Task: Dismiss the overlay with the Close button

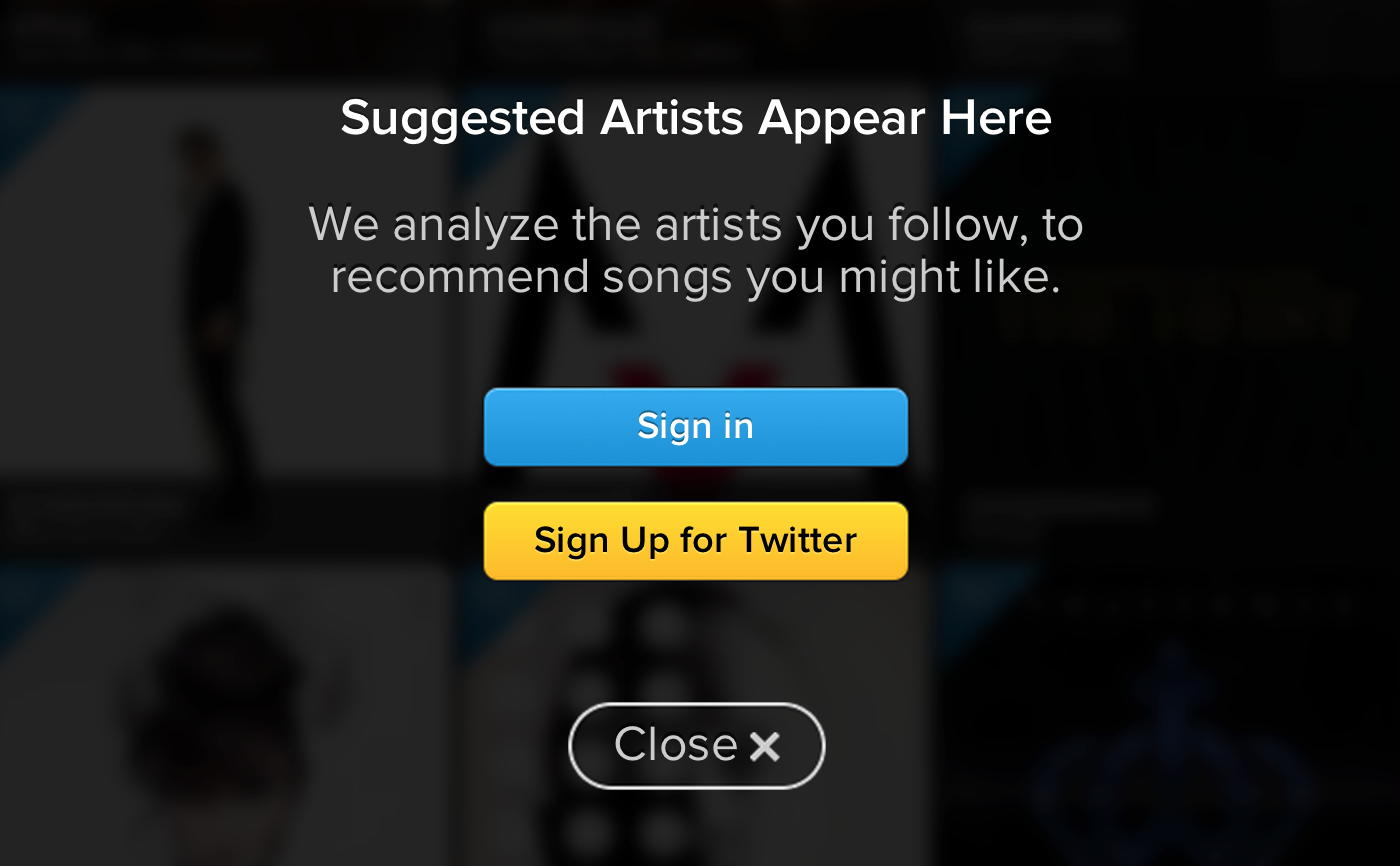Action: [696, 746]
